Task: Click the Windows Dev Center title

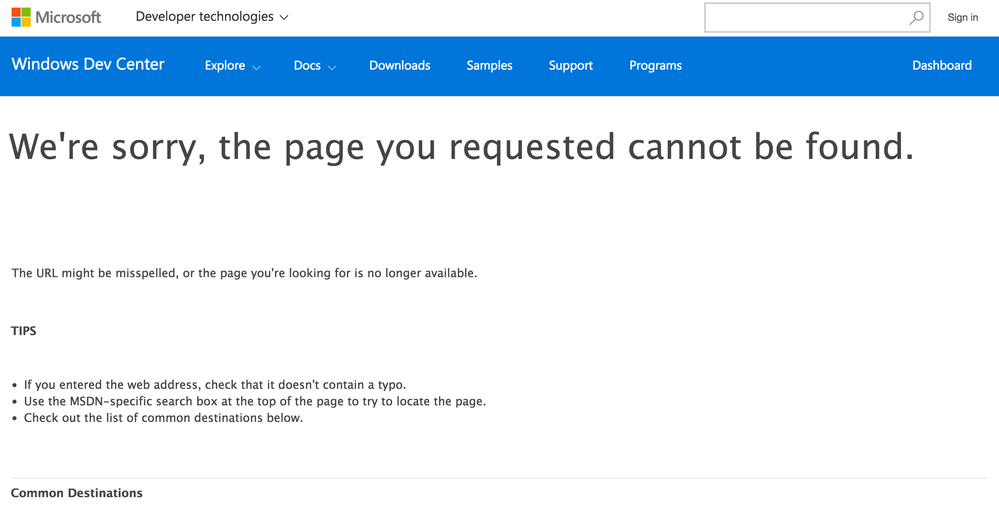Action: (88, 64)
